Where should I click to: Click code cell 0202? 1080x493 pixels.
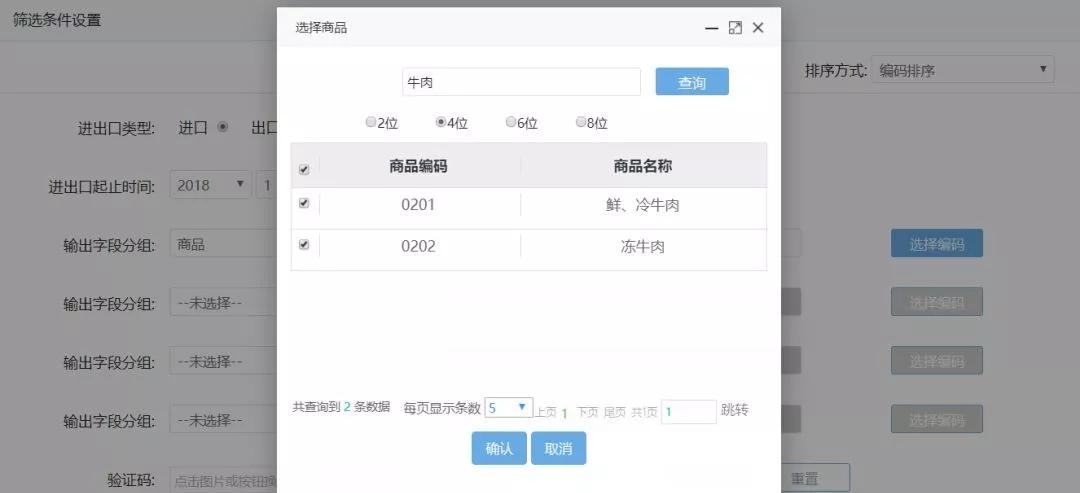pyautogui.click(x=418, y=246)
